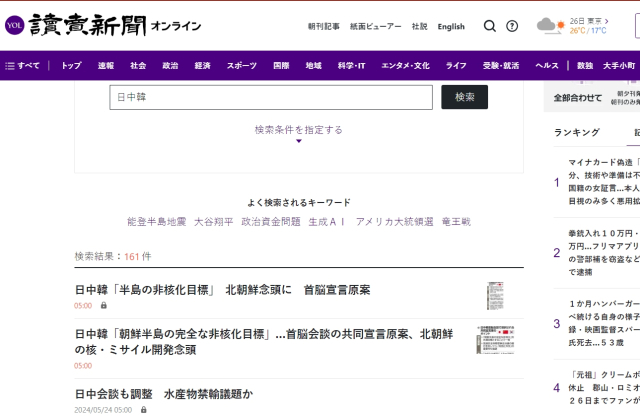Select the トップ navigation item
640x416 pixels.
point(71,65)
